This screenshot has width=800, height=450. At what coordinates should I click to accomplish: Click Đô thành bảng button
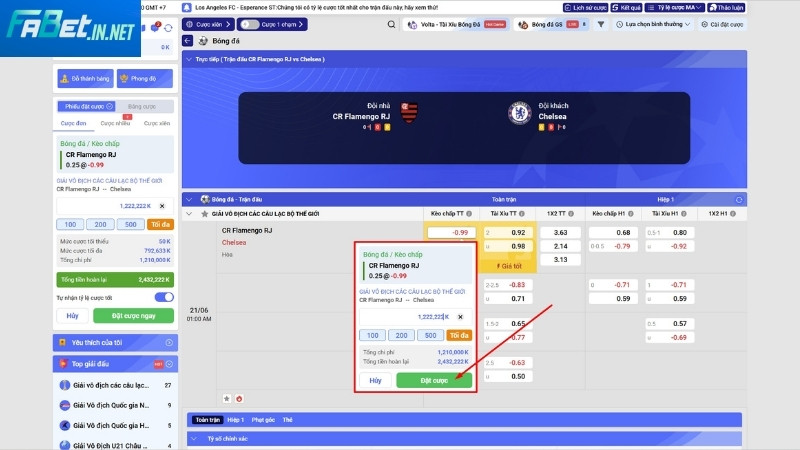pyautogui.click(x=85, y=79)
